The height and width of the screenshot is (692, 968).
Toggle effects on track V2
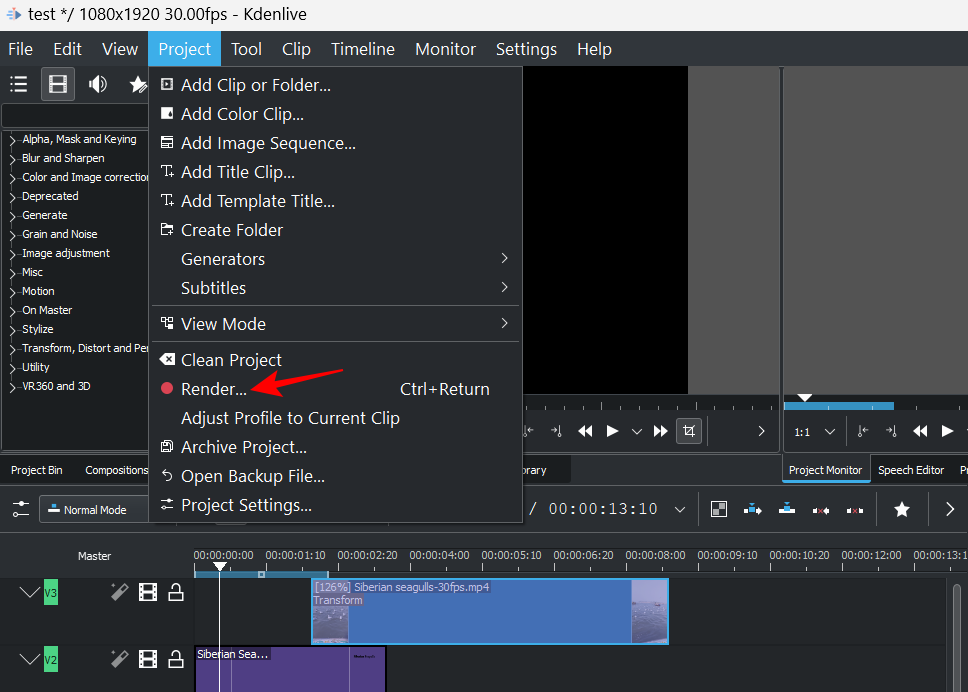[119, 659]
